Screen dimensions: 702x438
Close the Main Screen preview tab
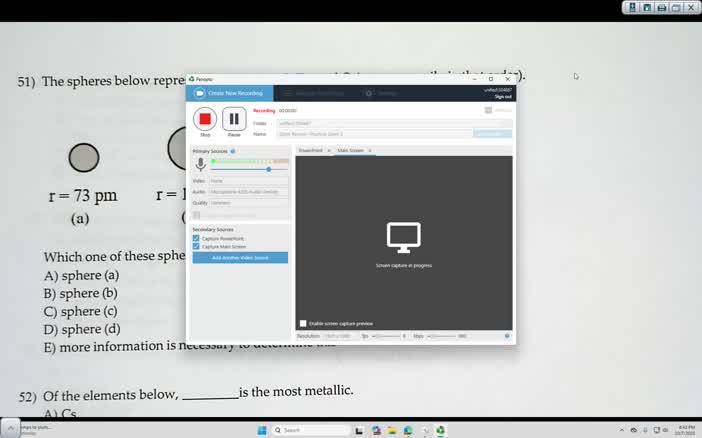[370, 150]
